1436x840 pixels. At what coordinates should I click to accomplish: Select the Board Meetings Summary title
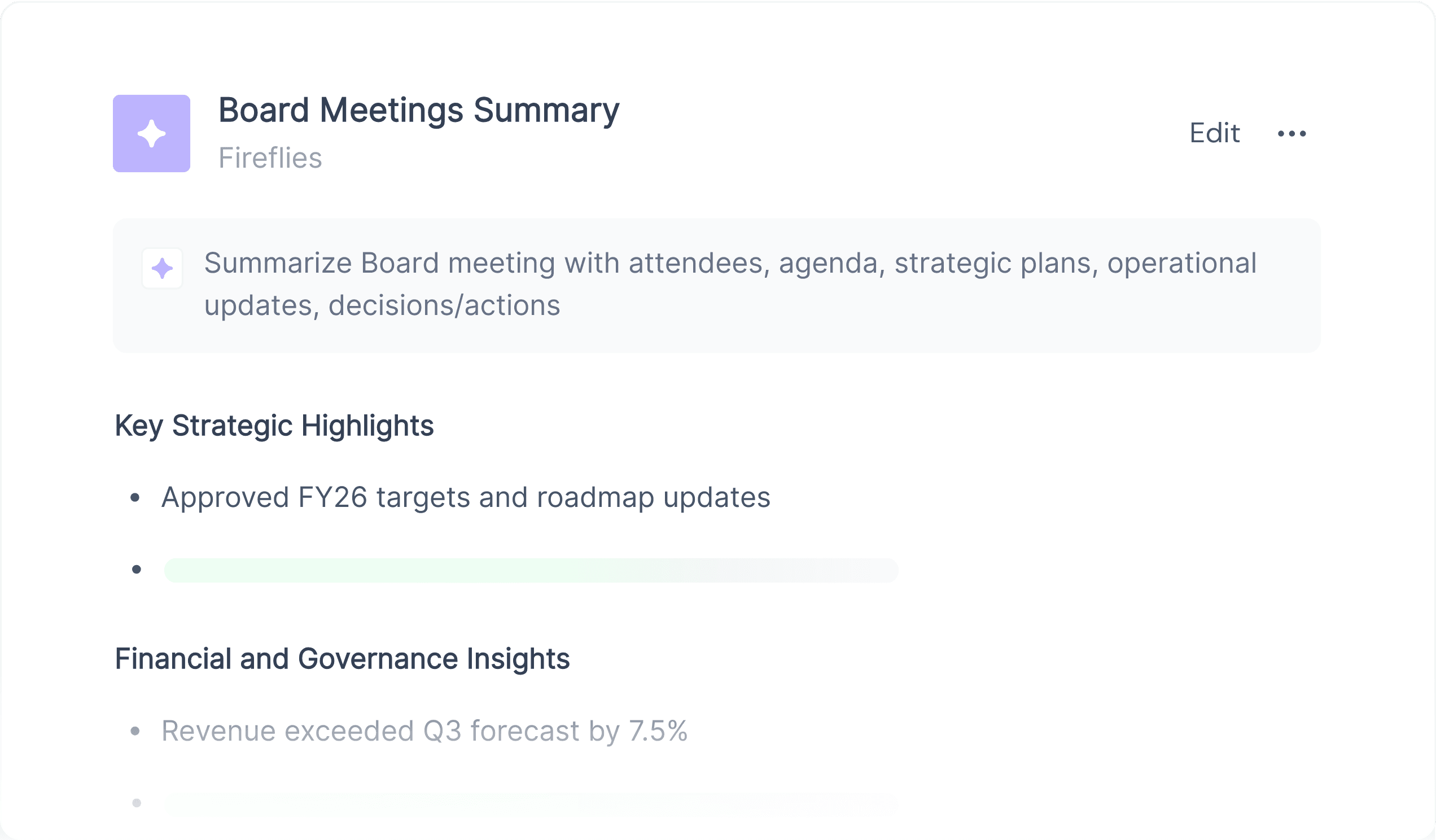tap(419, 110)
